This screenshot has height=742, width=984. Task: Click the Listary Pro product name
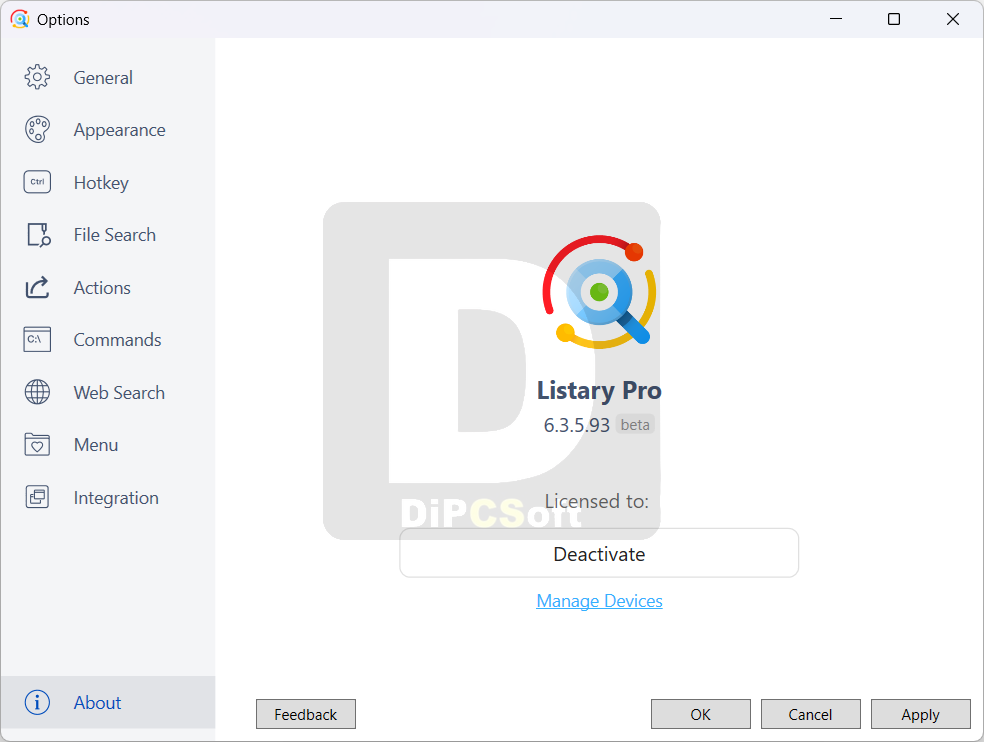click(599, 390)
